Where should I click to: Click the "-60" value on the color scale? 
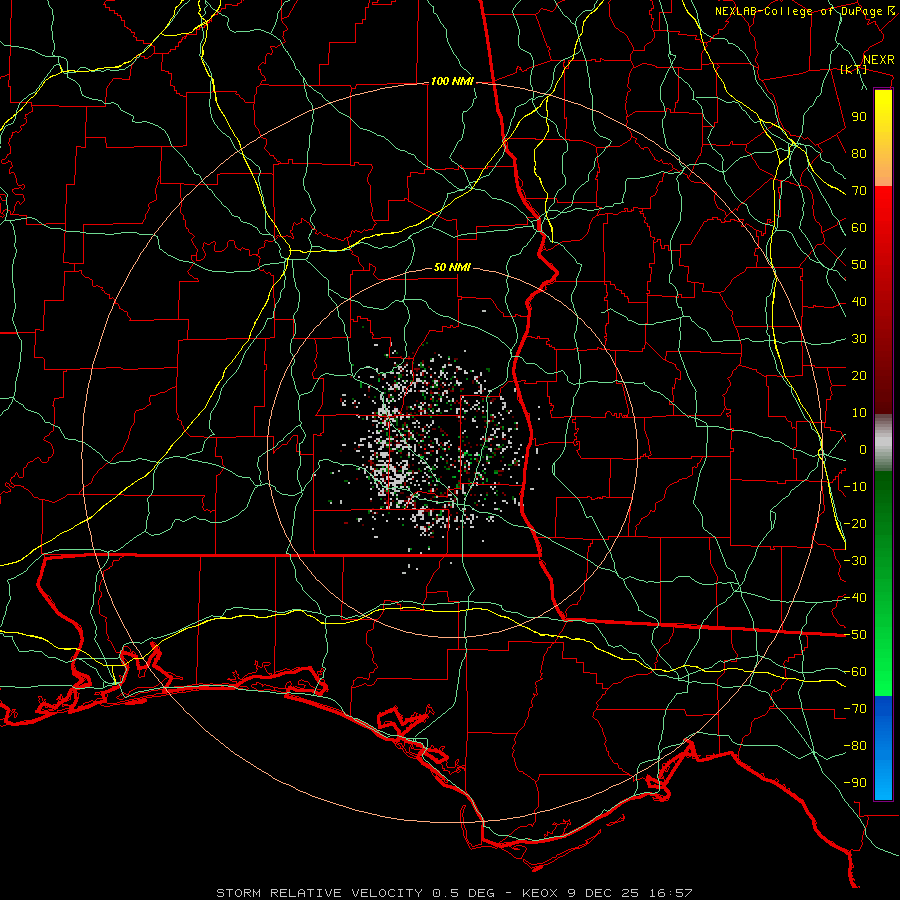click(x=855, y=672)
